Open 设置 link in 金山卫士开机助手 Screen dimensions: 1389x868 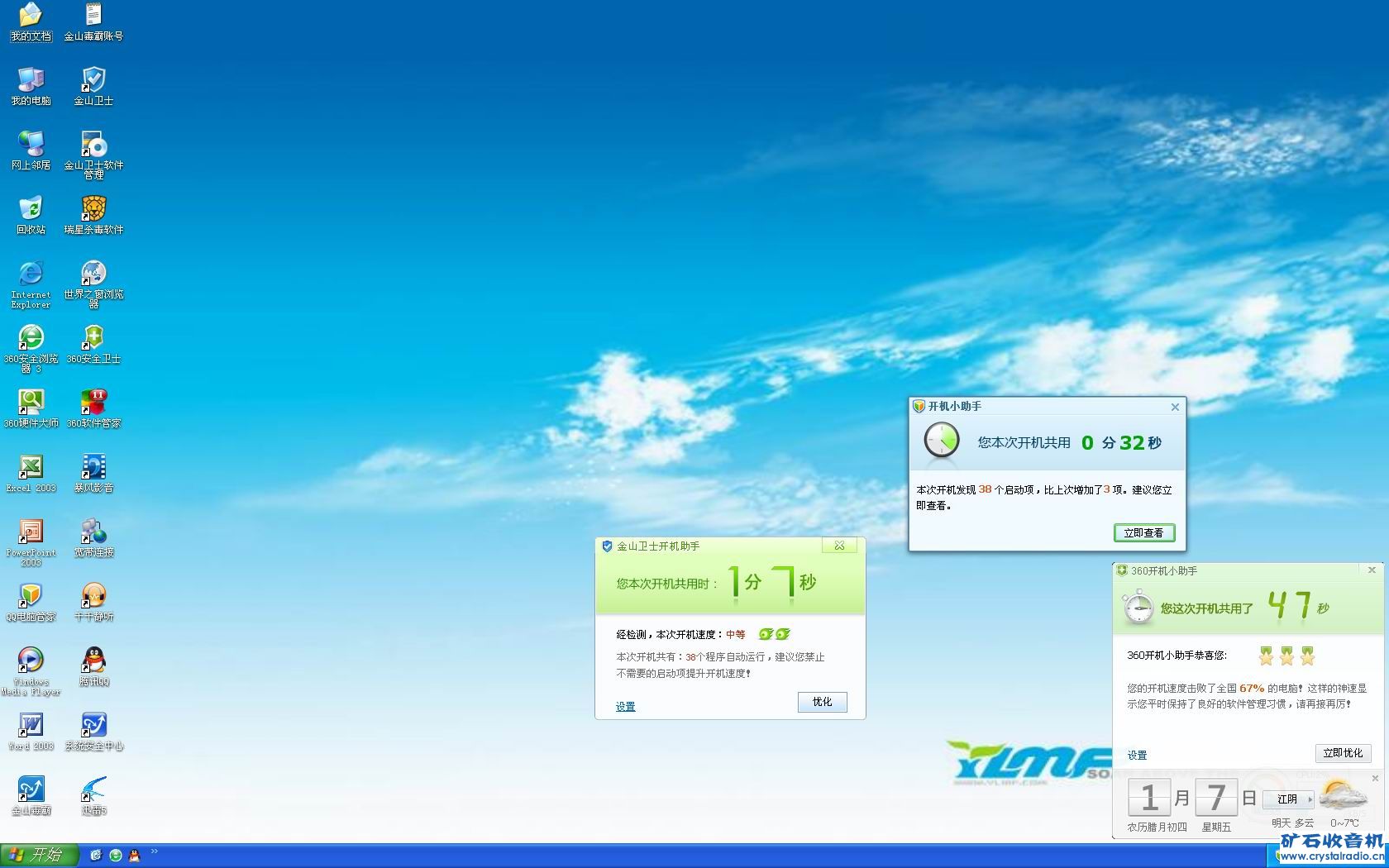pyautogui.click(x=625, y=707)
